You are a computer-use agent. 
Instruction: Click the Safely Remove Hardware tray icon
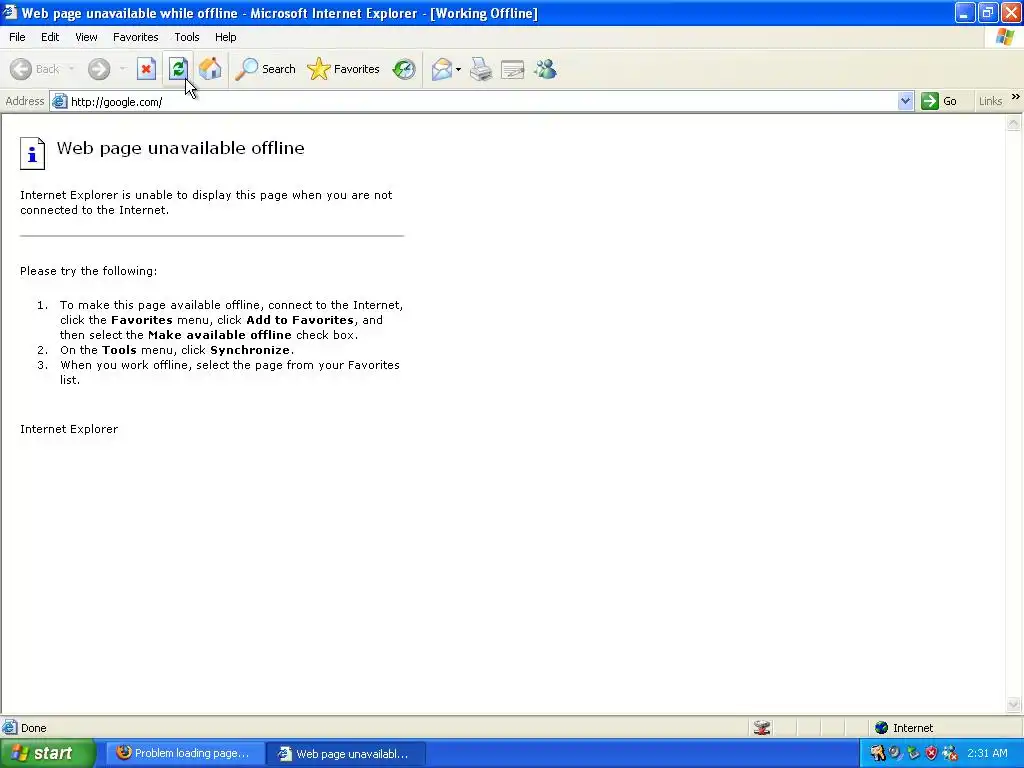tap(913, 754)
